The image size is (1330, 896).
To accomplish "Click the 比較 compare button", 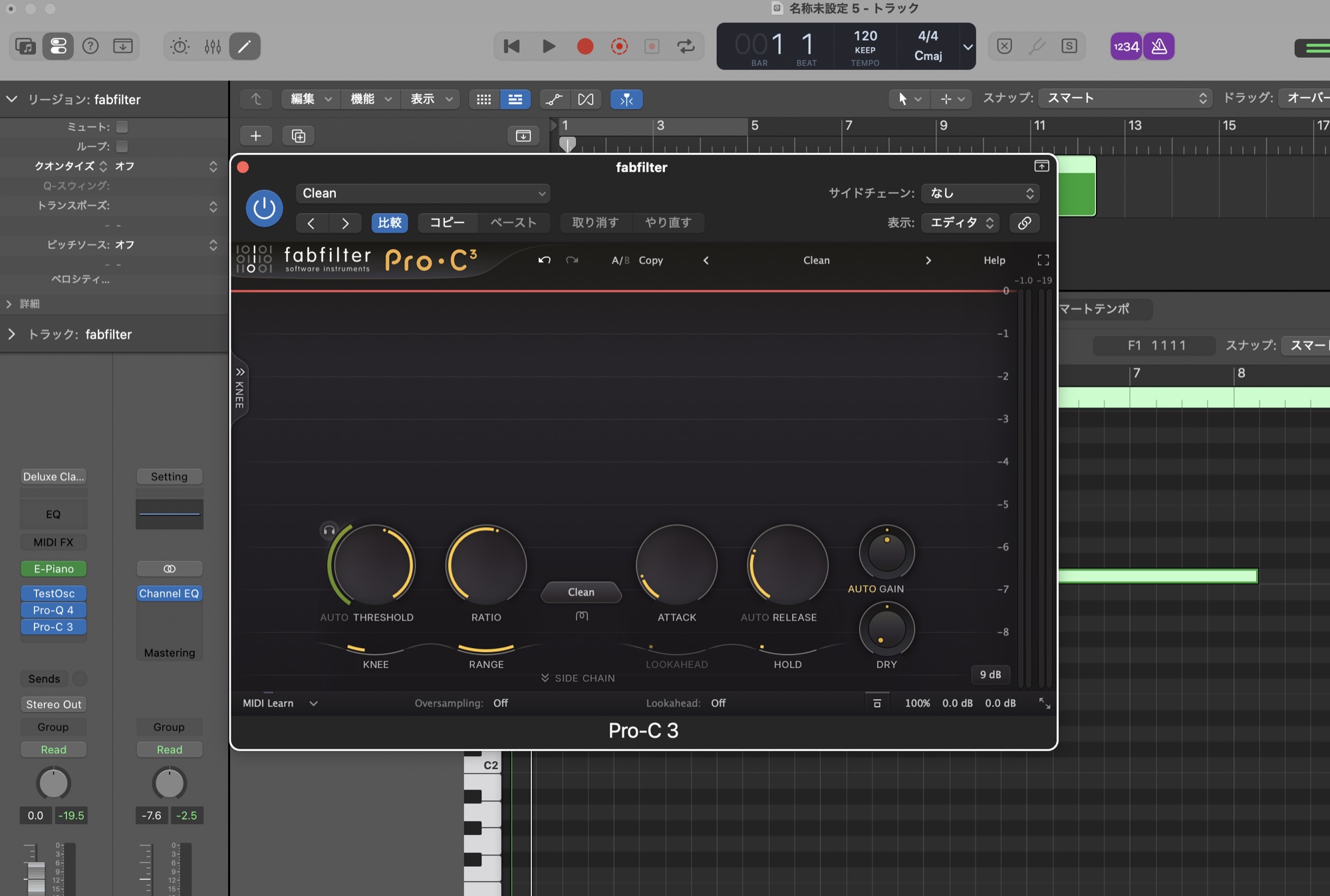I will 390,223.
